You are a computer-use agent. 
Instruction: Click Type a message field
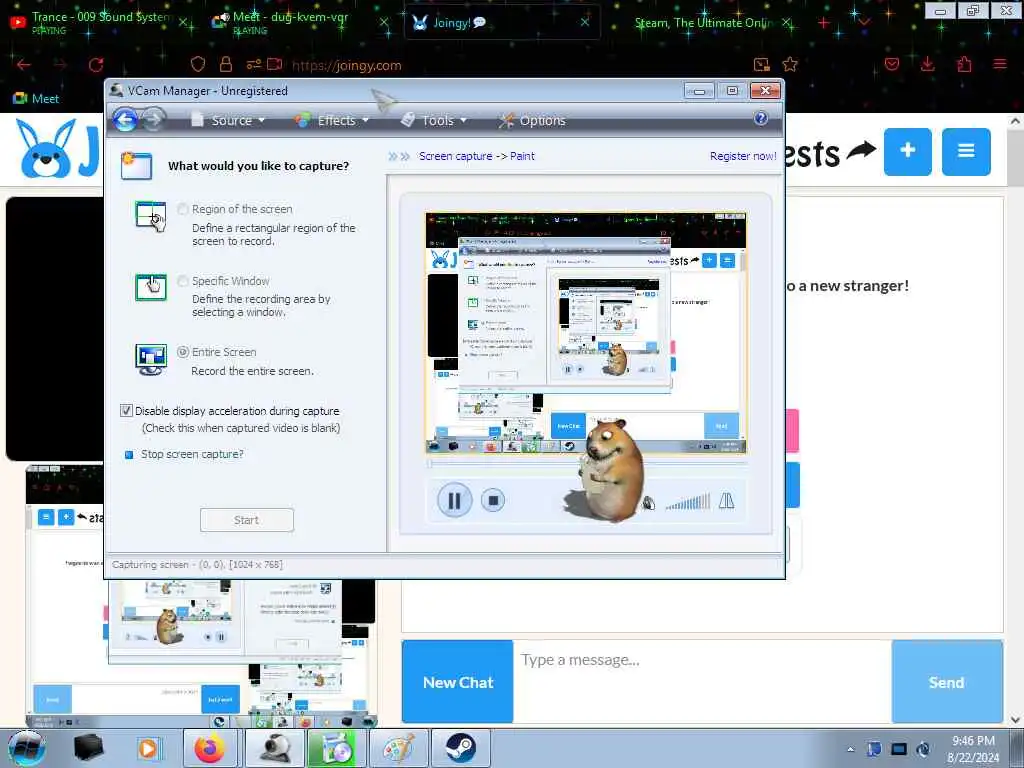pos(702,682)
